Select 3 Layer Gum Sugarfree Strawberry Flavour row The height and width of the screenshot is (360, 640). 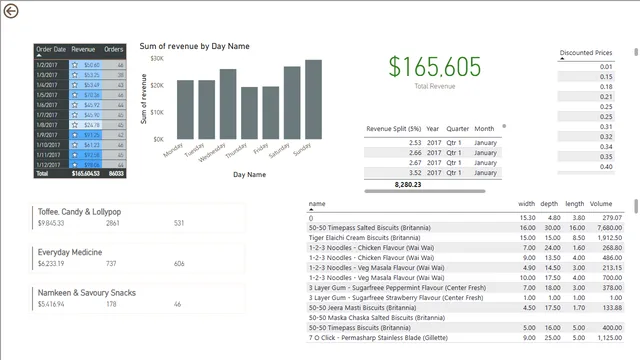click(x=465, y=298)
